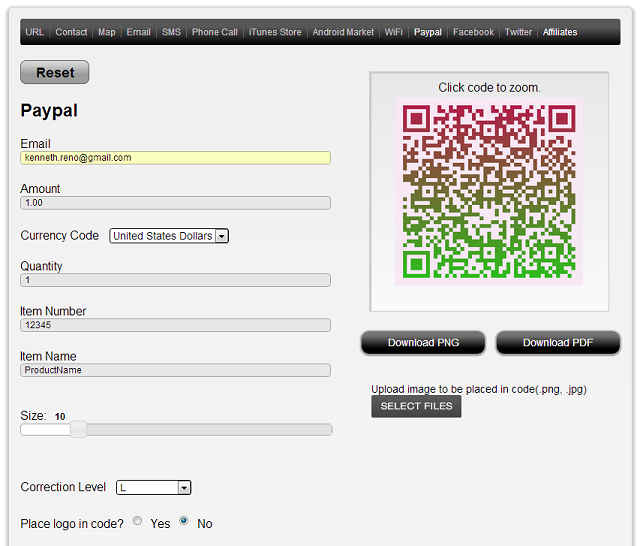This screenshot has width=640, height=546.
Task: Open the URL tab
Action: click(34, 32)
